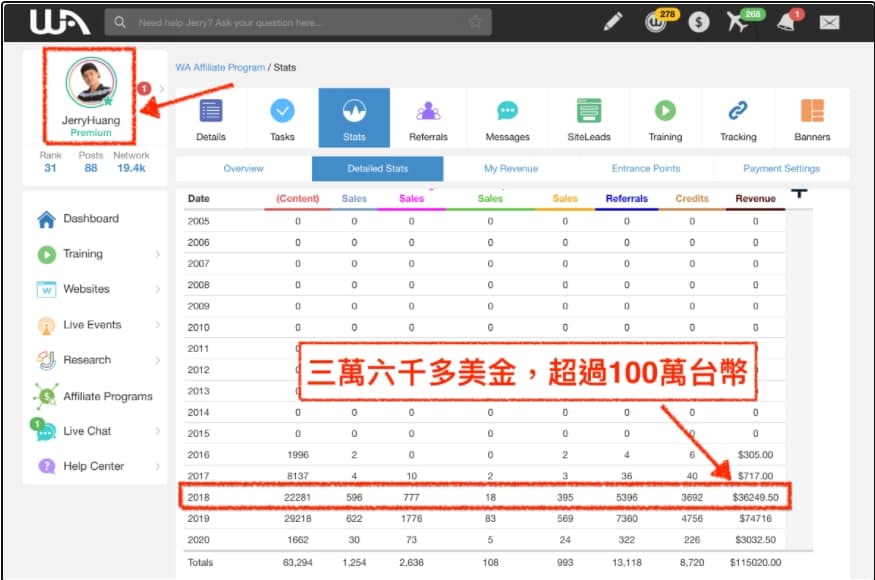
Task: Open the mail envelope icon
Action: point(829,22)
